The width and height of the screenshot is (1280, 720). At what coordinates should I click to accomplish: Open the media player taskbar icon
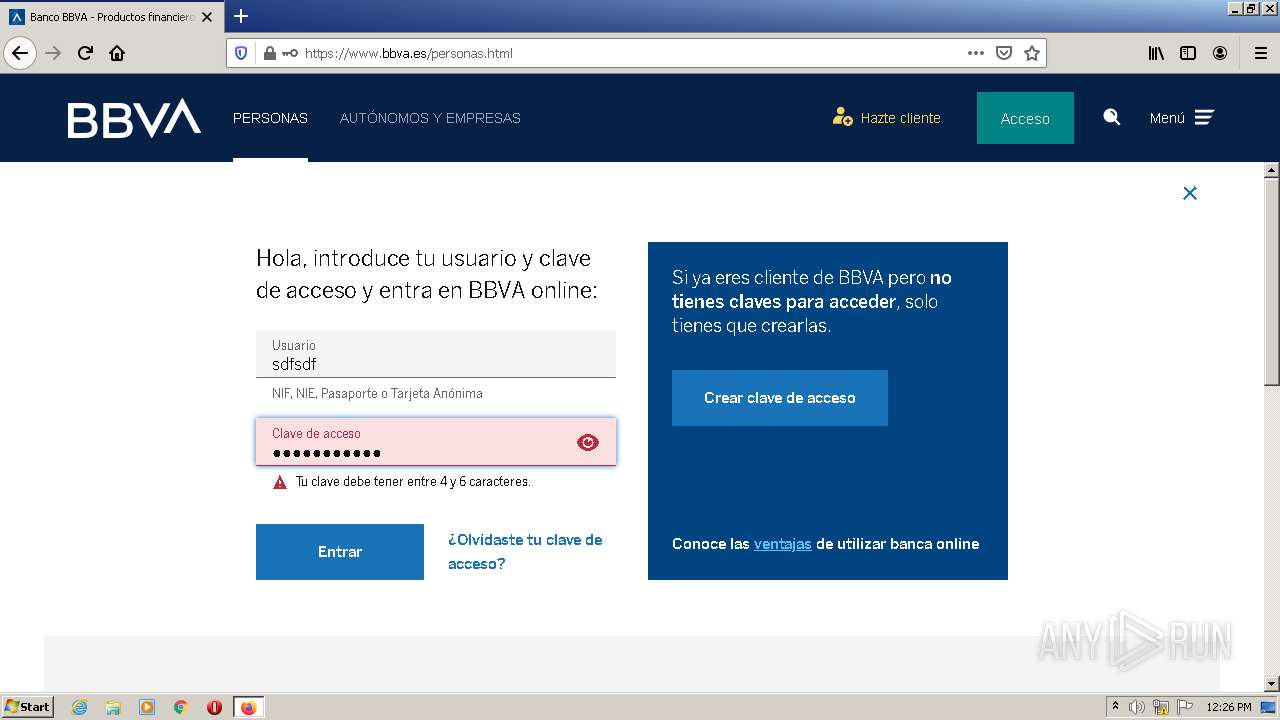tap(147, 707)
